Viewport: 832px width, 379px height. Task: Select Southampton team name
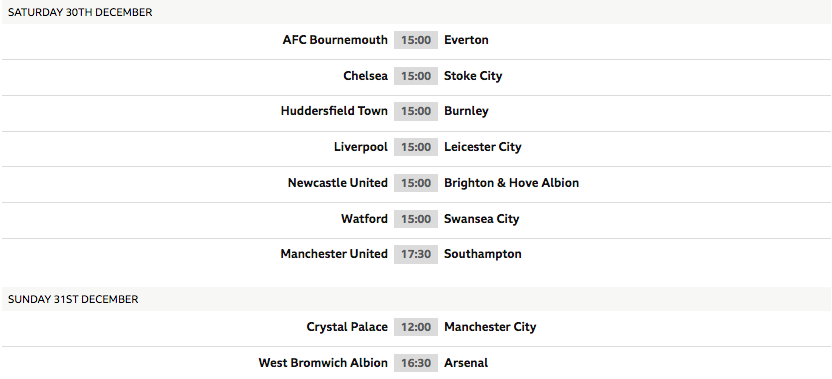(482, 254)
